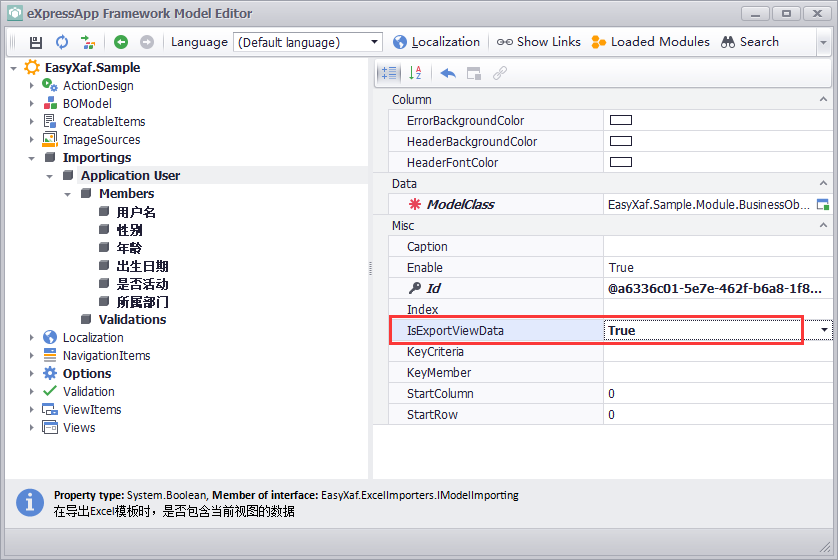Viewport: 838px width, 560px height.
Task: Click the Caption value field
Action: coord(716,246)
